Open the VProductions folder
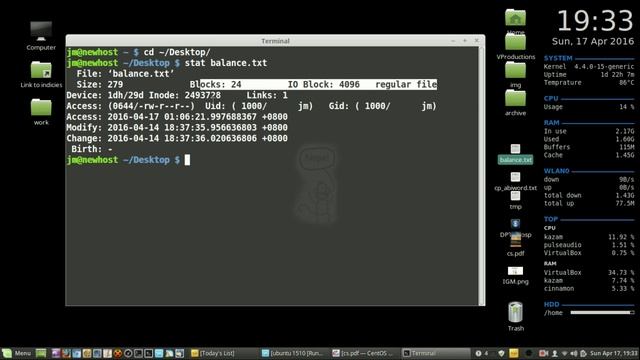The image size is (640, 360). [515, 46]
